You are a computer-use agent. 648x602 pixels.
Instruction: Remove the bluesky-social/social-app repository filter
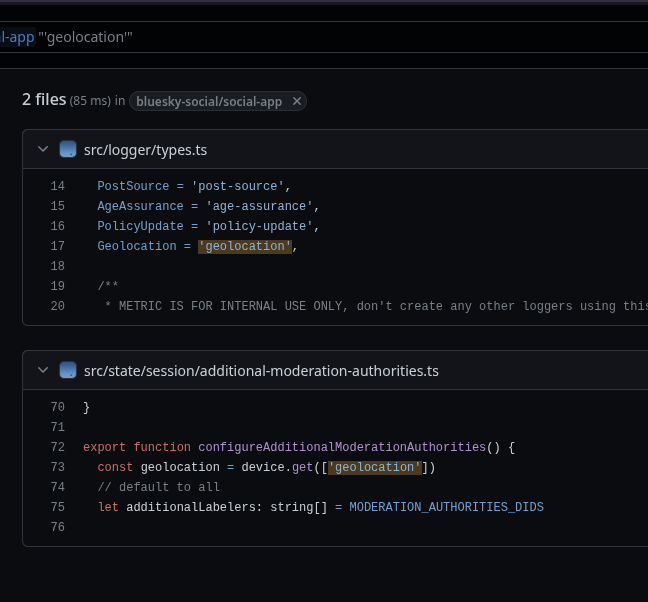click(x=297, y=101)
